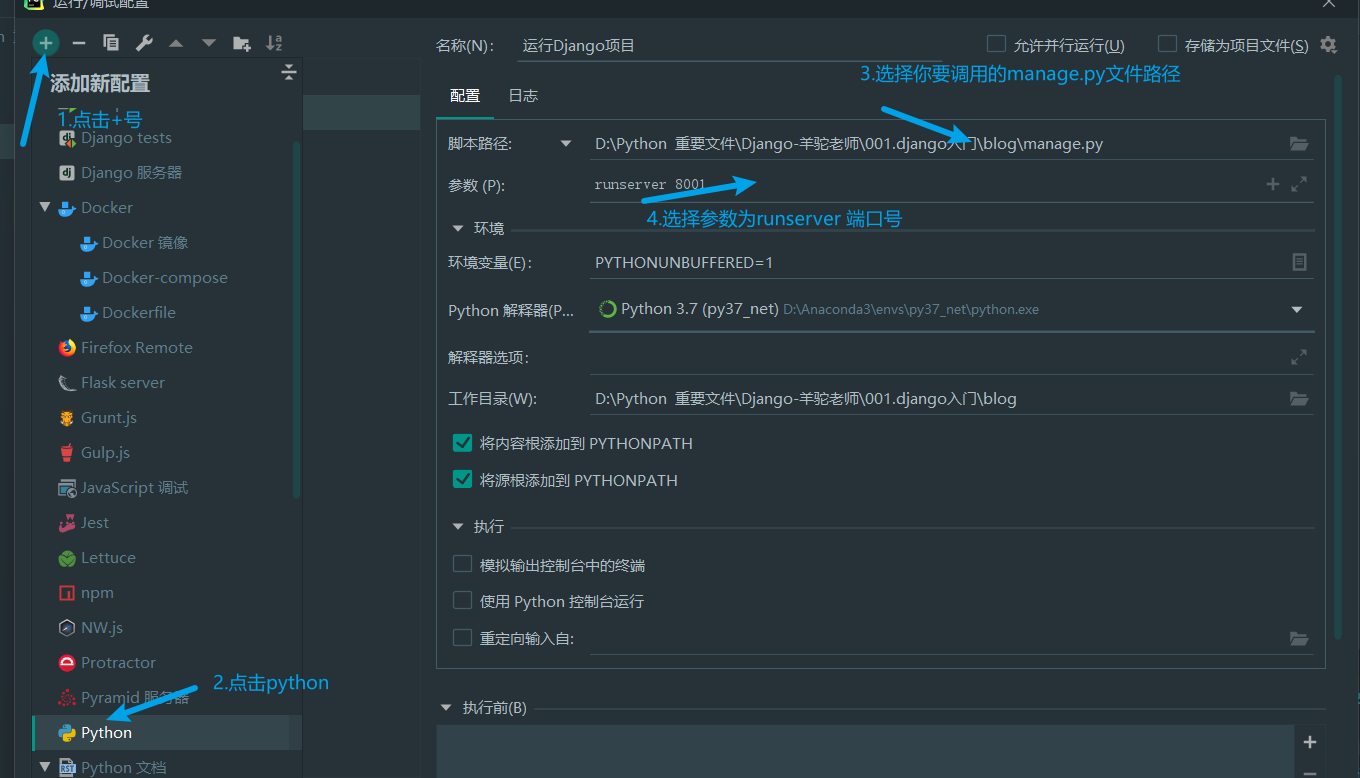The image size is (1360, 778).
Task: Click the copy configuration icon
Action: pos(111,43)
